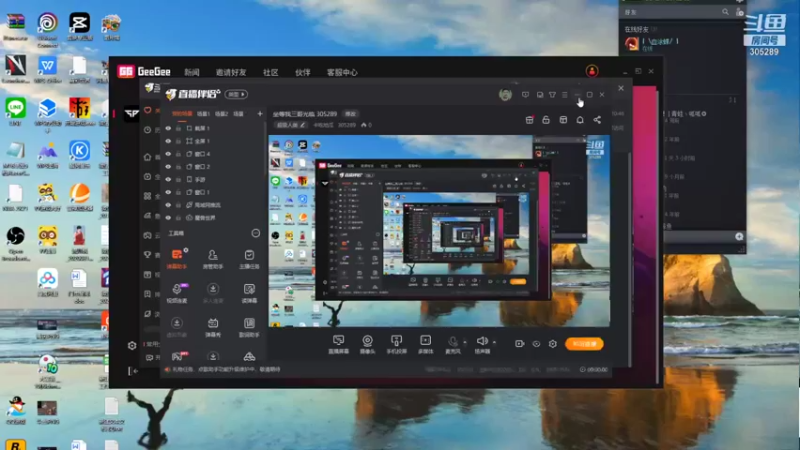This screenshot has width=800, height=450.
Task: Edit the stream category tag with pencil icon
Action: pyautogui.click(x=291, y=125)
